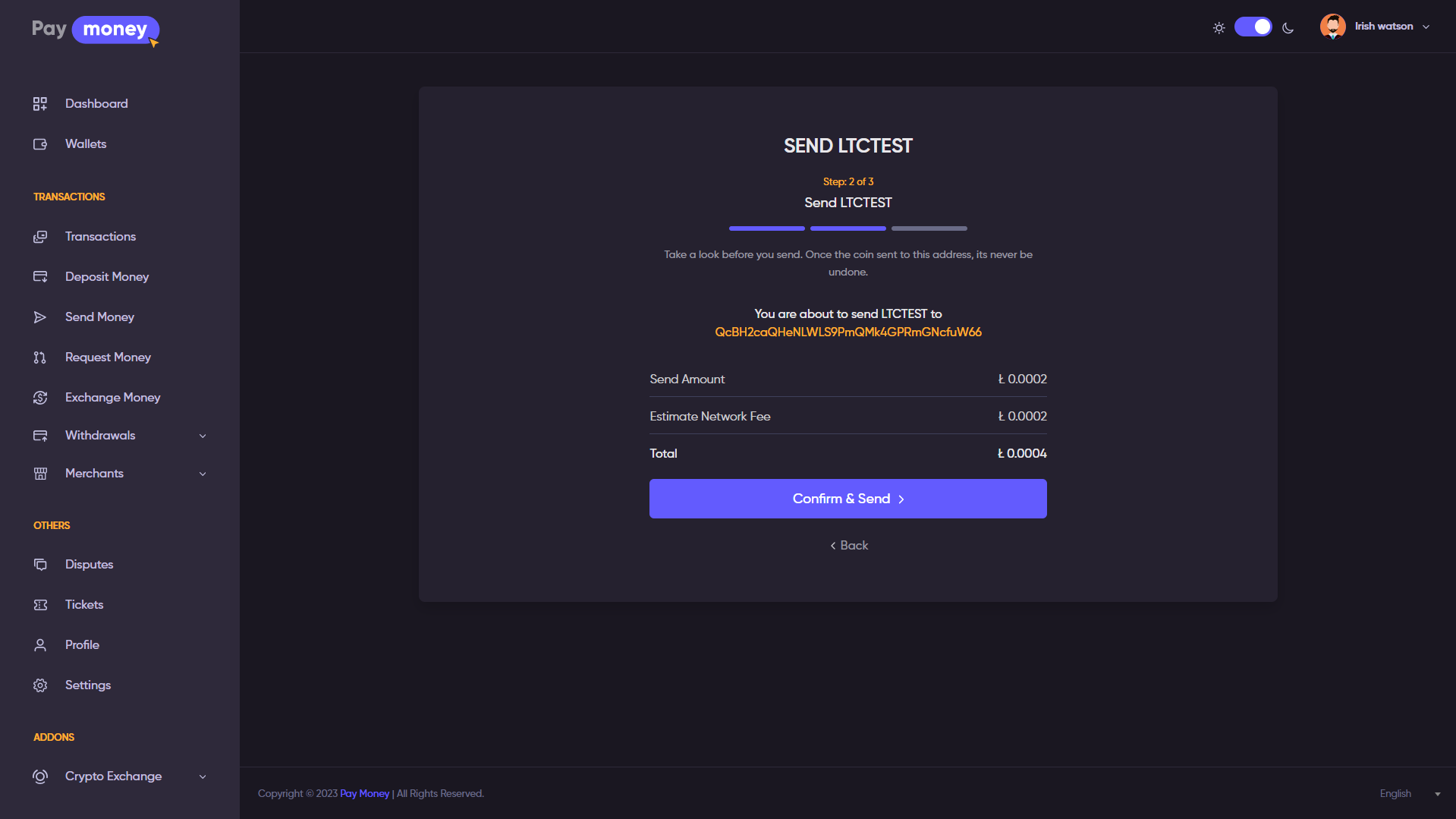Click the Tickets icon
The image size is (1456, 819).
(40, 605)
